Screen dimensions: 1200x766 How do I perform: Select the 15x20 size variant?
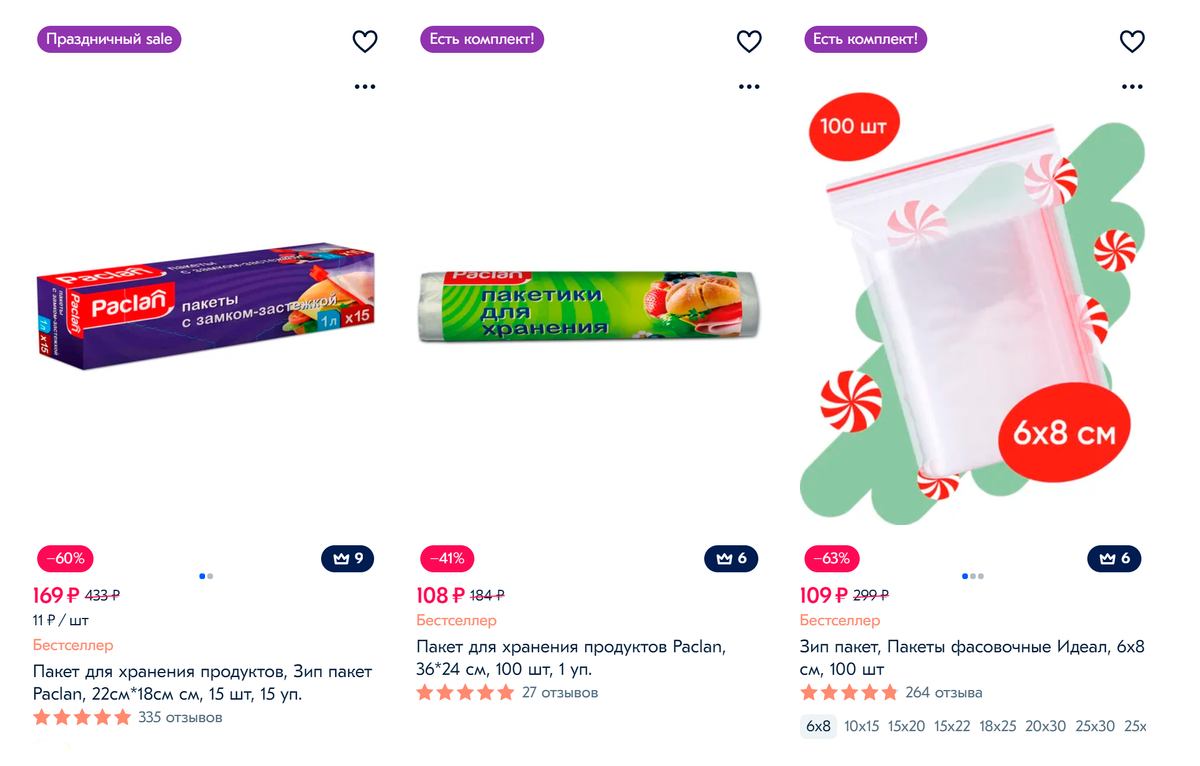(907, 727)
